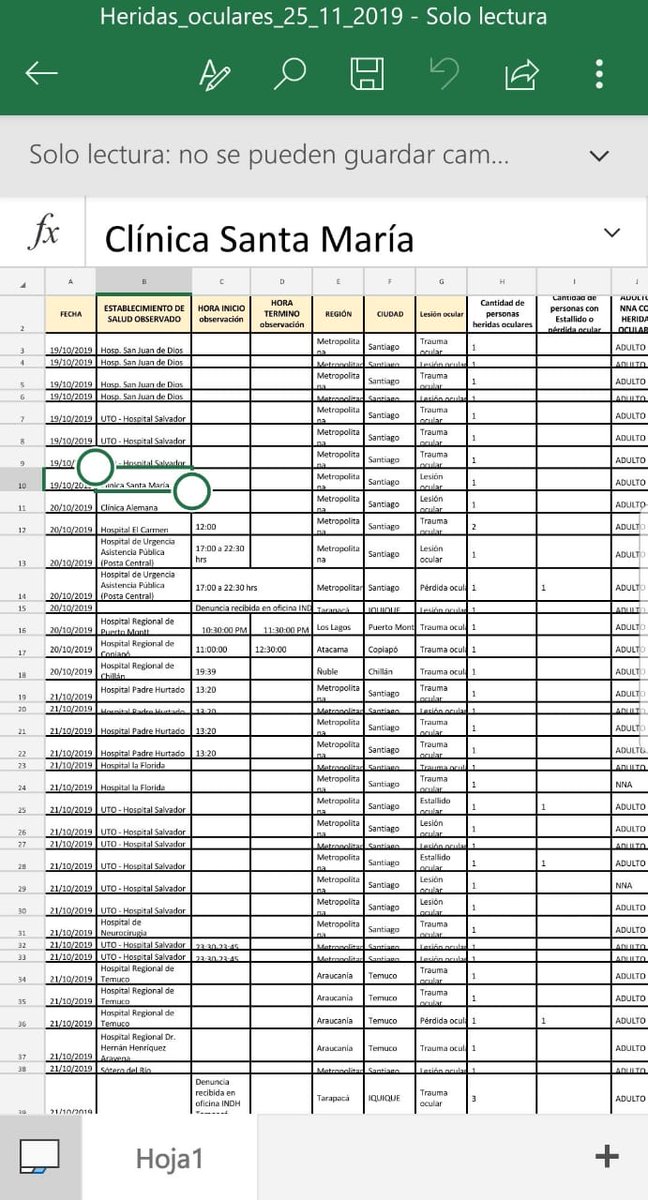Expand the read-only notice chevron
648x1200 pixels.
(600, 156)
